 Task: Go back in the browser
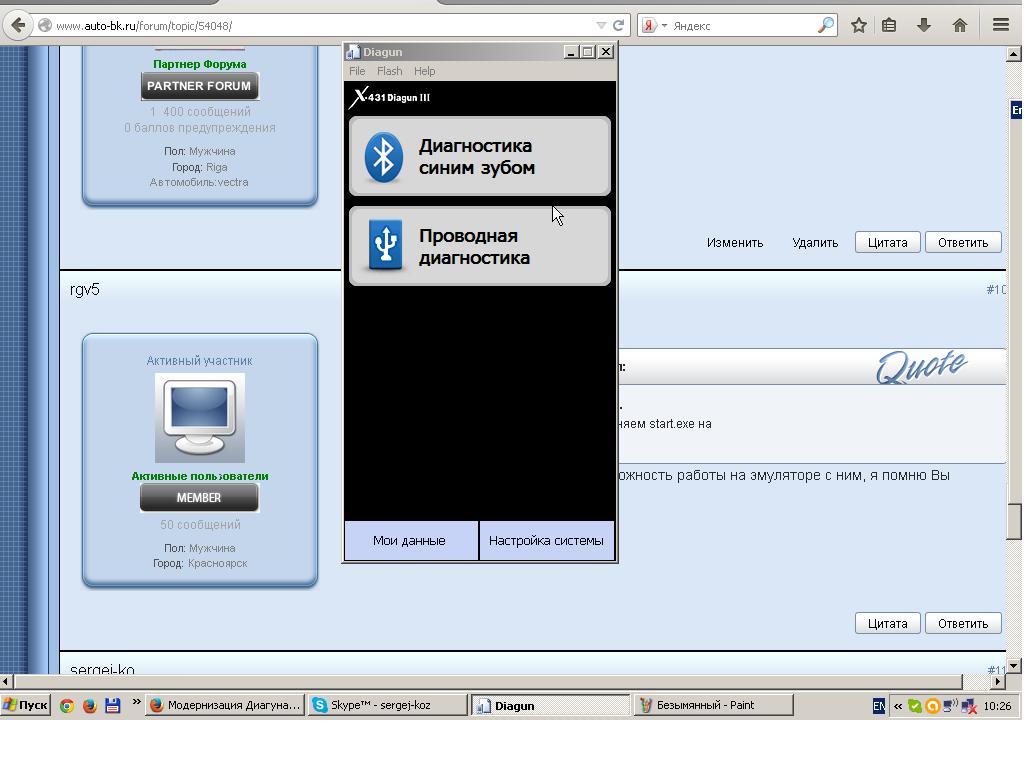point(18,25)
